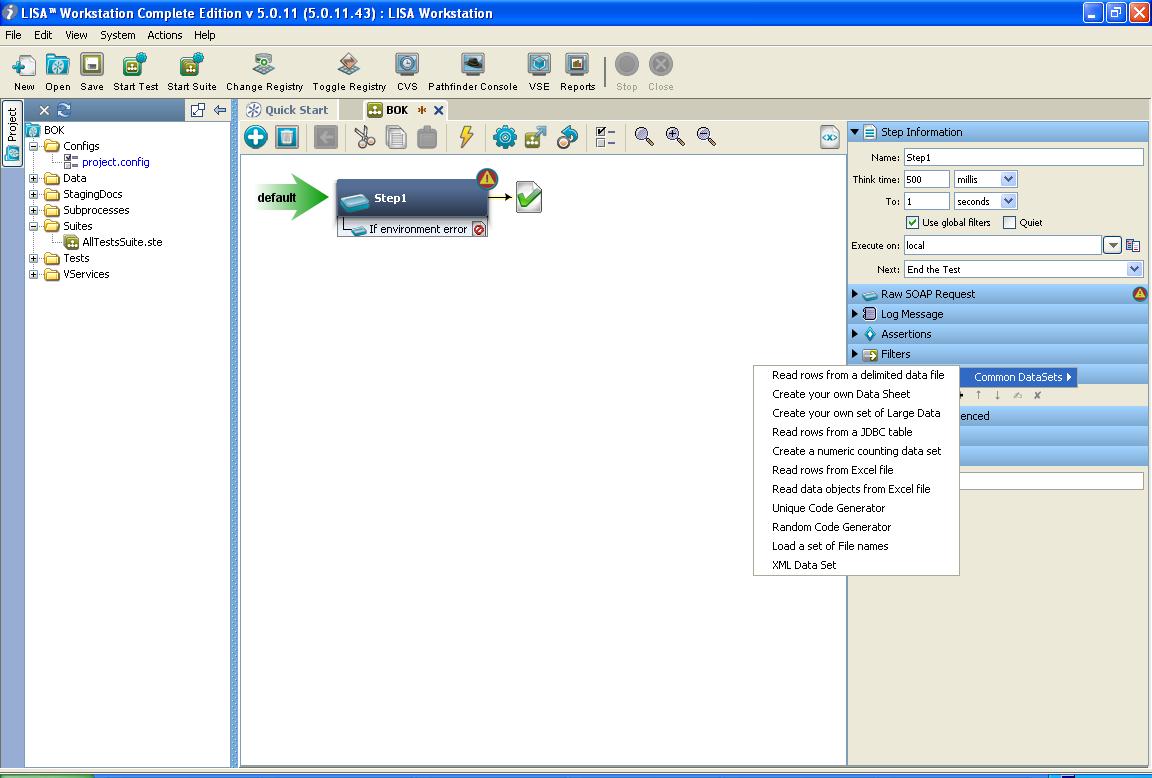The image size is (1152, 778).
Task: Expand the Raw SOAP Request section
Action: coord(854,294)
